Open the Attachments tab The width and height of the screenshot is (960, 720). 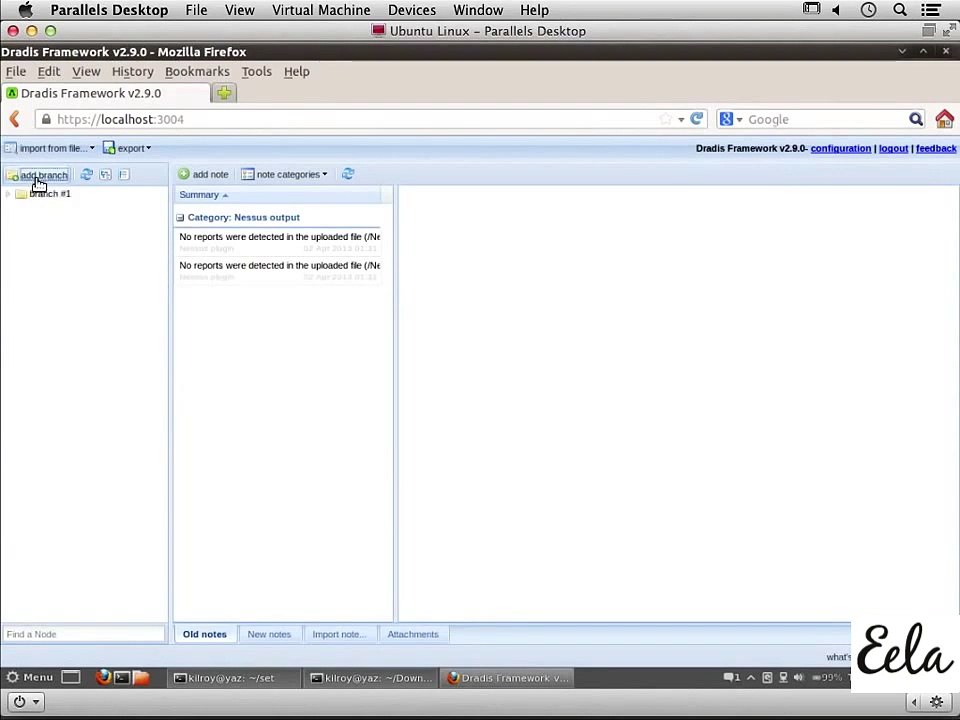click(413, 634)
